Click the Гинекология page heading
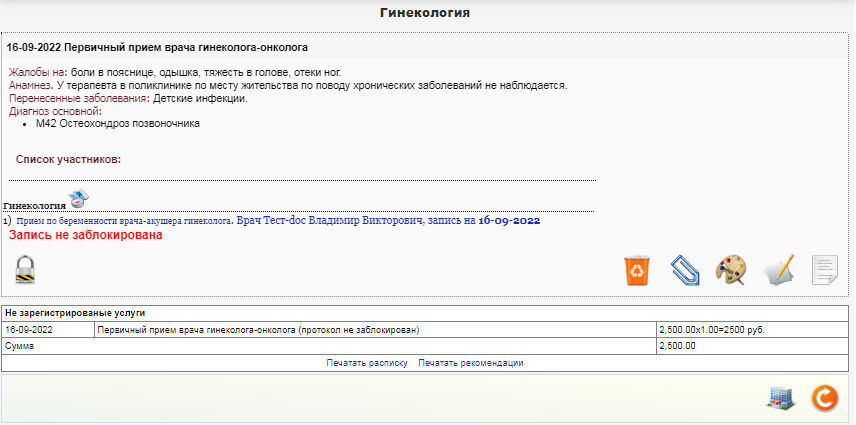856x425 pixels. pyautogui.click(x=426, y=13)
